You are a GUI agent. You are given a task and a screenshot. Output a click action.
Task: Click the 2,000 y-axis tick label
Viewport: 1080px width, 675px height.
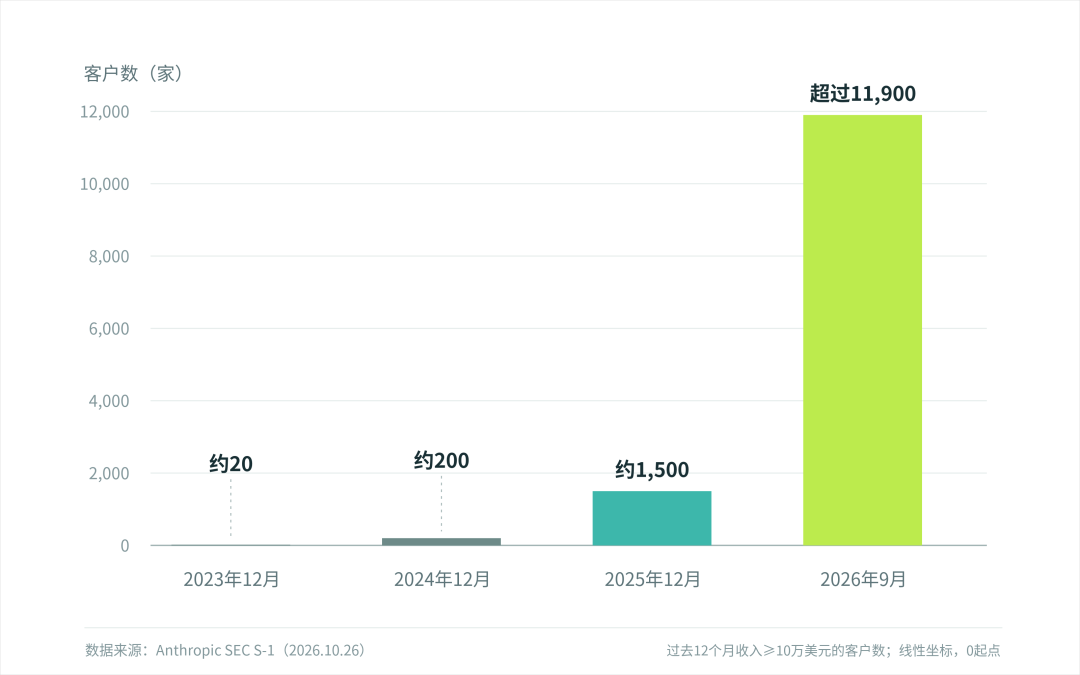point(109,473)
